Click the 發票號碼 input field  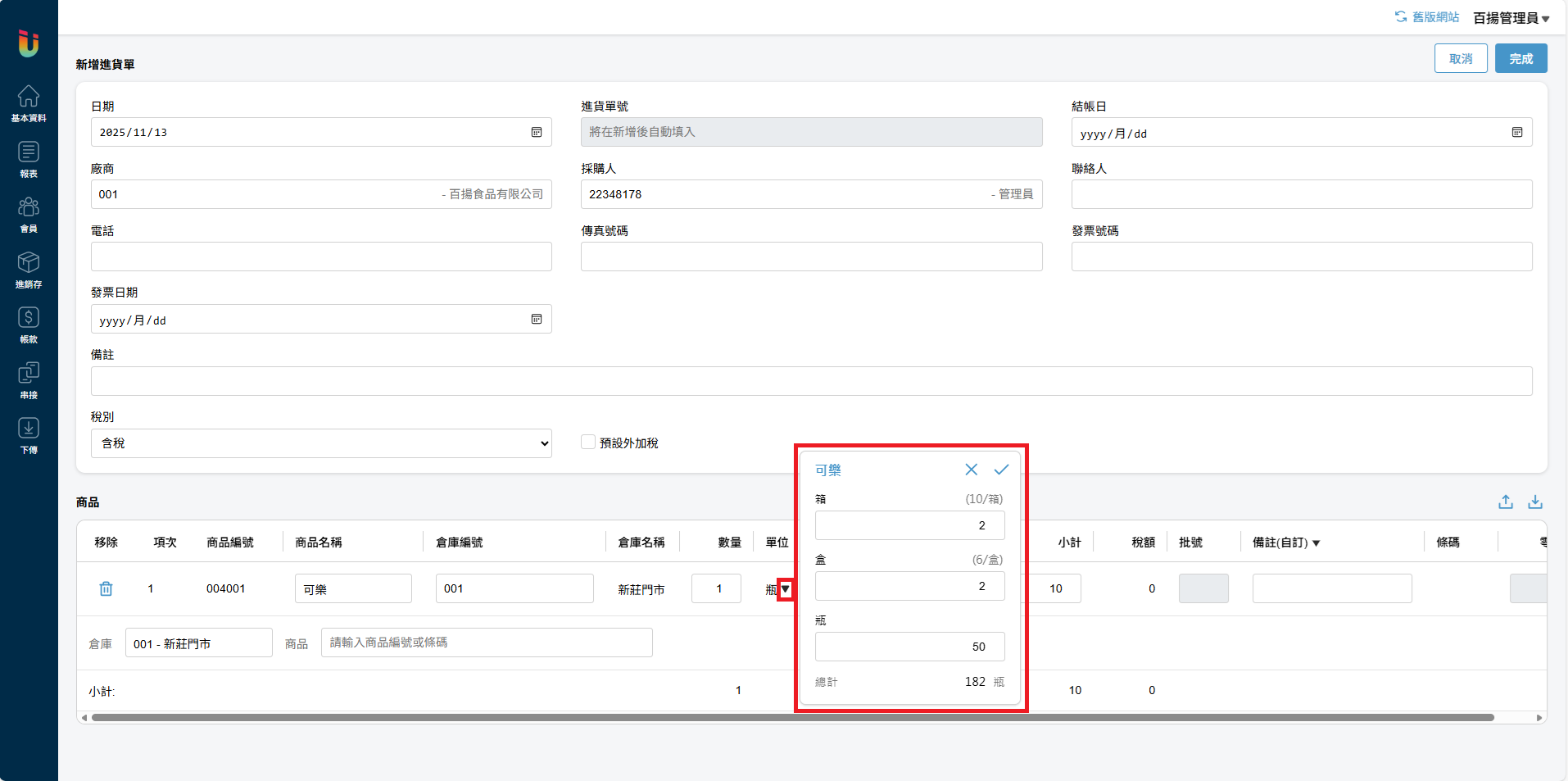1301,257
